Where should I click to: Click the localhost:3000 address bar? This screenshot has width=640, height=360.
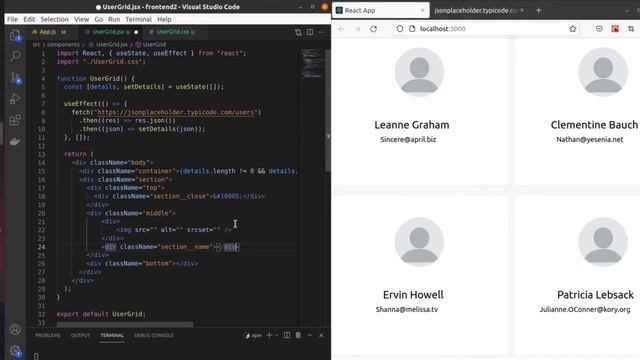[x=486, y=29]
